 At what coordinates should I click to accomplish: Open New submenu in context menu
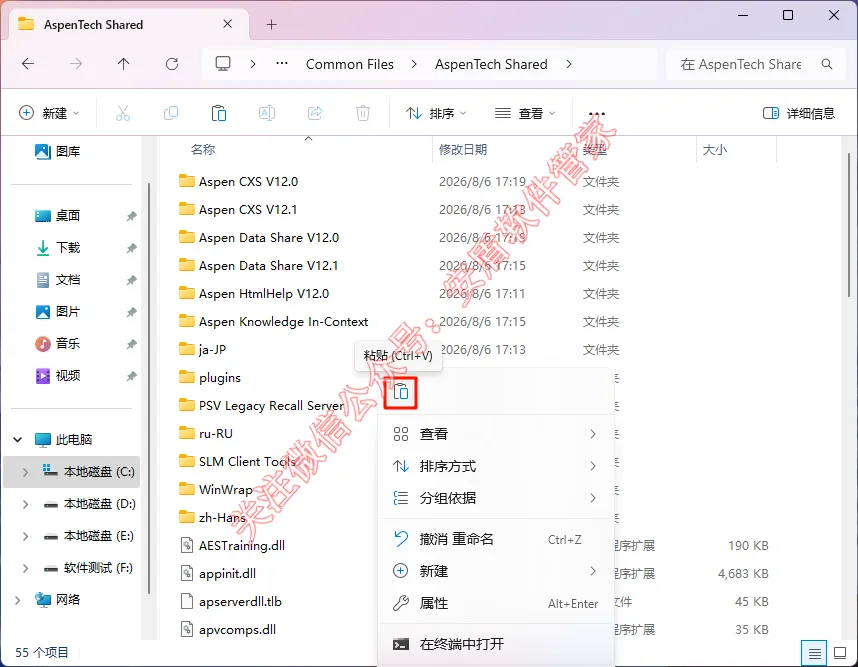495,571
